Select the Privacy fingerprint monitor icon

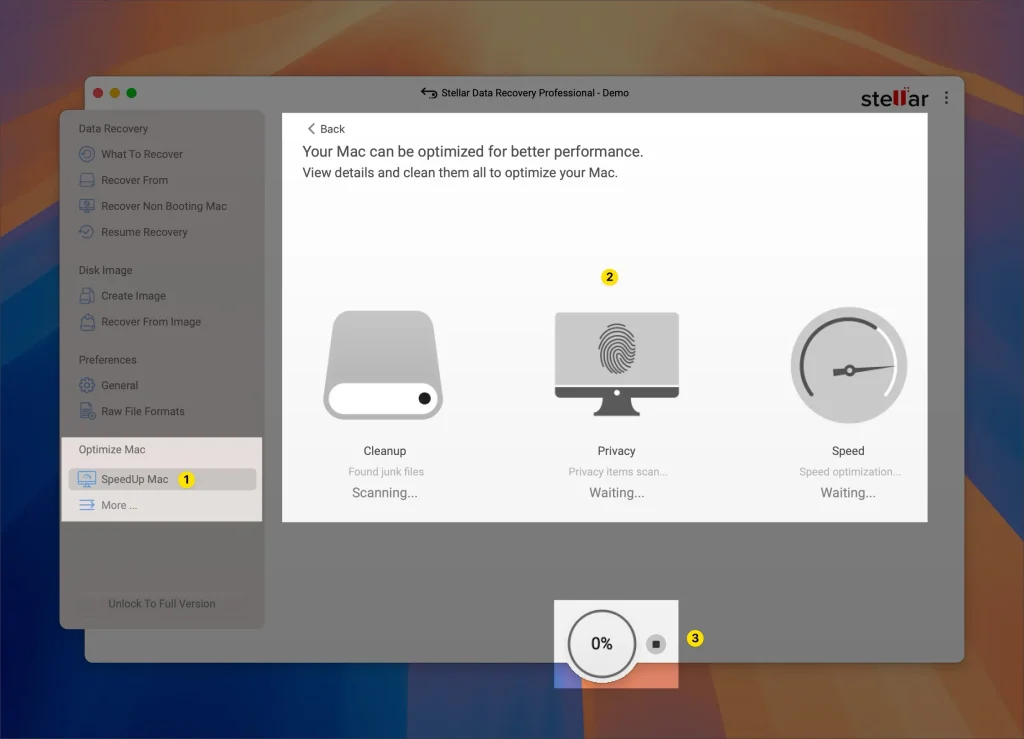click(x=616, y=365)
